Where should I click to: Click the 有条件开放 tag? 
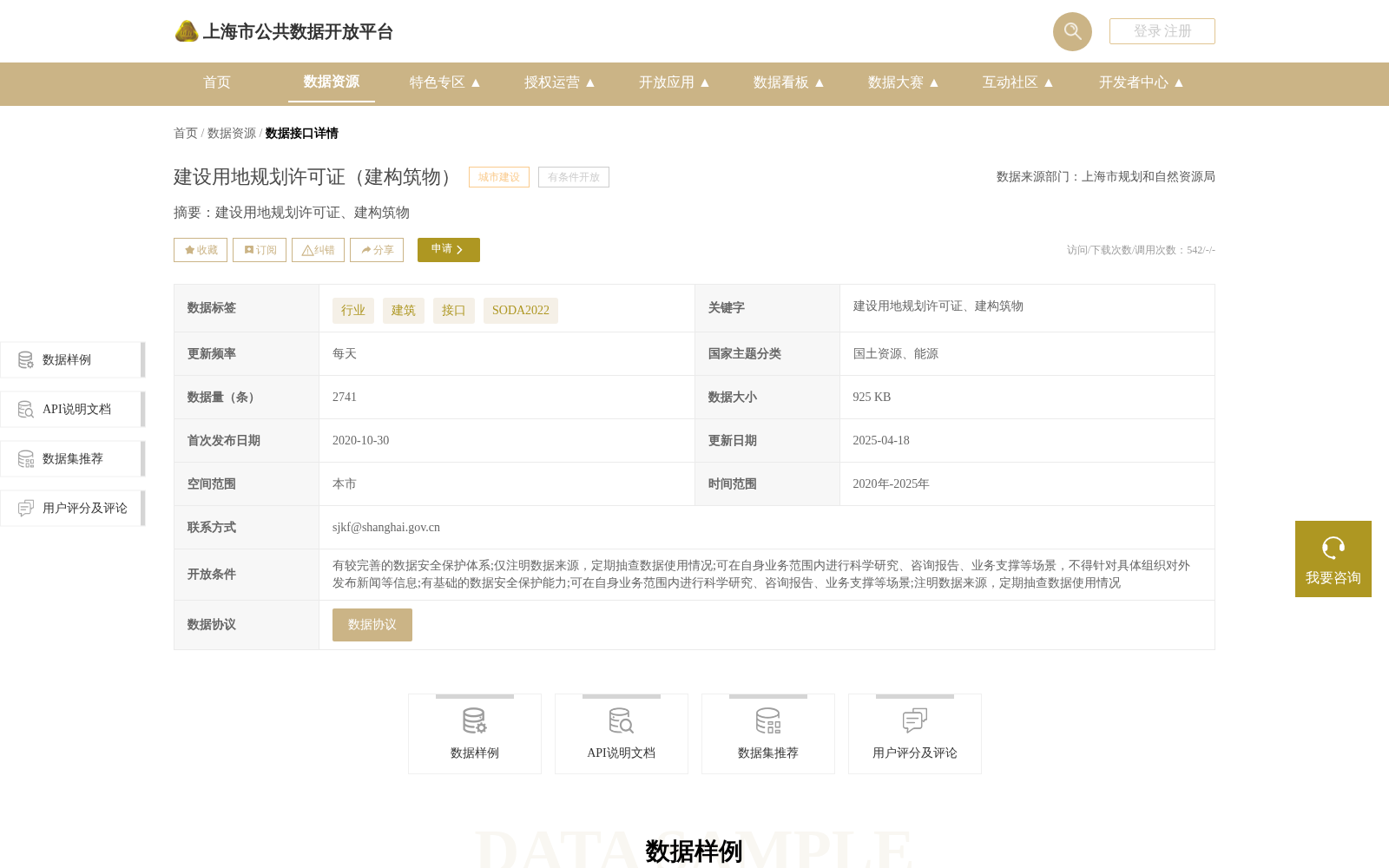point(574,177)
